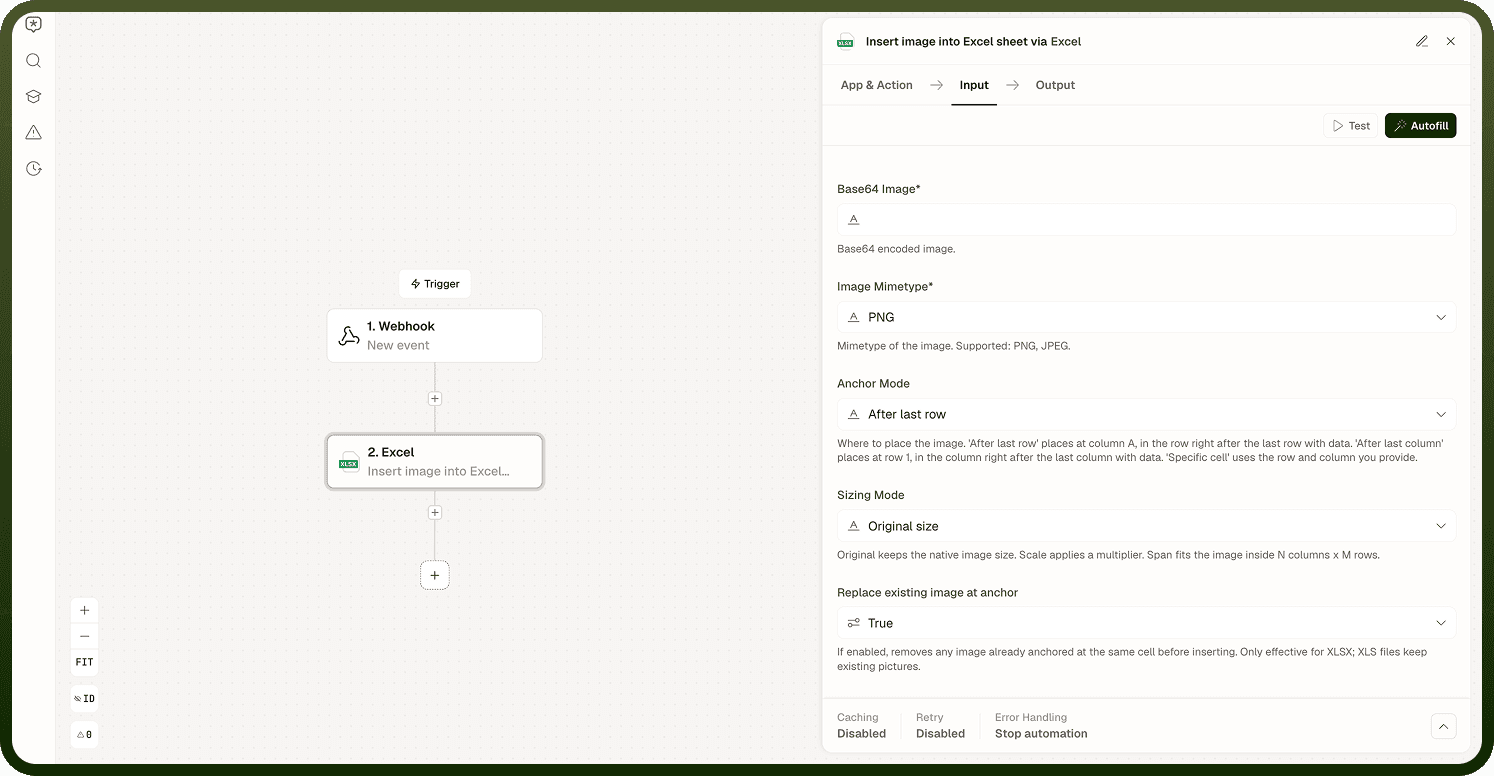Click the Excel XLSX node icon
1494x776 pixels.
348,462
